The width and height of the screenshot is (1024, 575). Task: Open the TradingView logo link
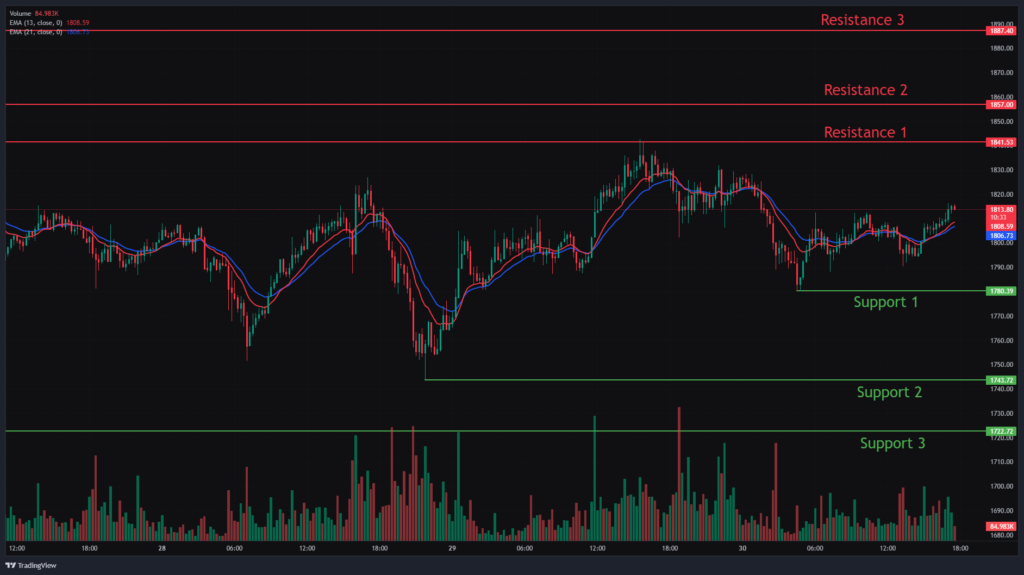click(x=31, y=565)
